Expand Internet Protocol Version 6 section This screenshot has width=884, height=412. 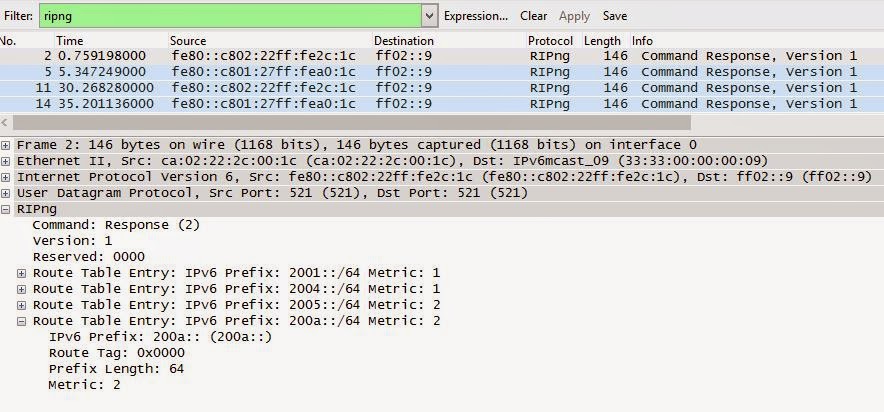point(7,177)
